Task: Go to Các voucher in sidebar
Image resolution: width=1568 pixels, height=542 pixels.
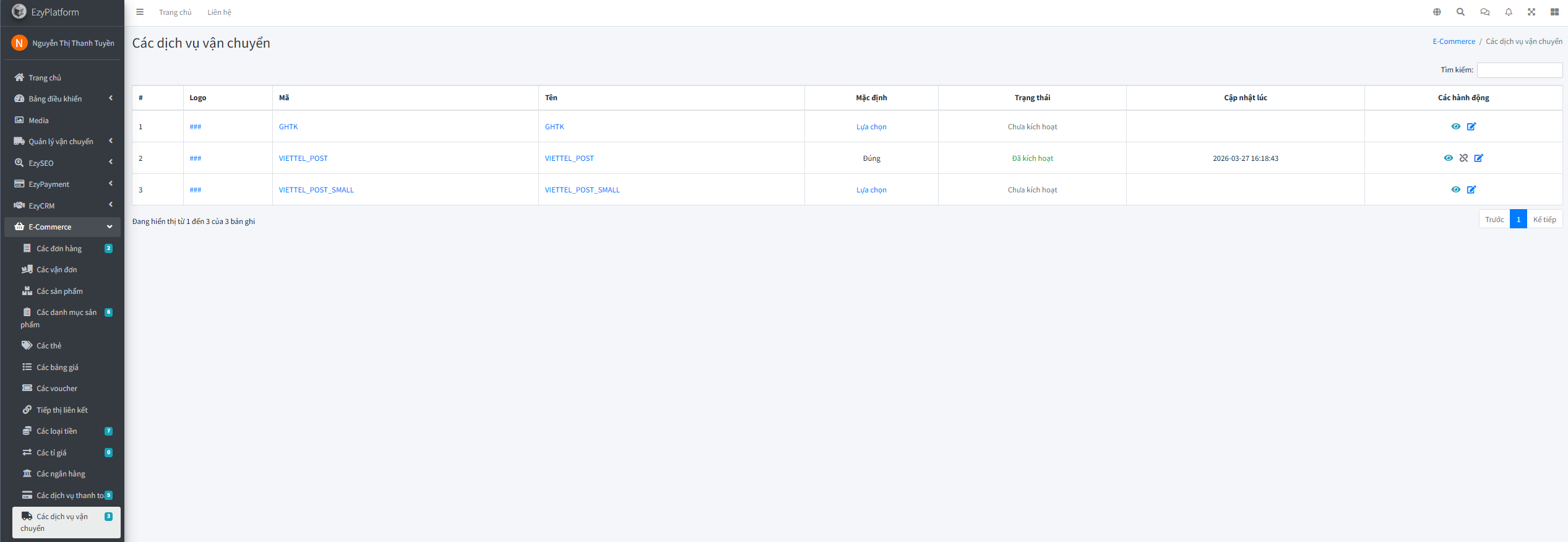Action: click(x=57, y=388)
